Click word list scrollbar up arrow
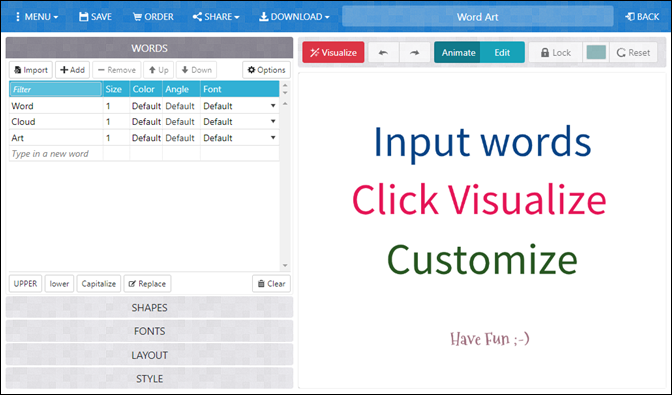Viewport: 672px width, 395px height. pos(285,104)
